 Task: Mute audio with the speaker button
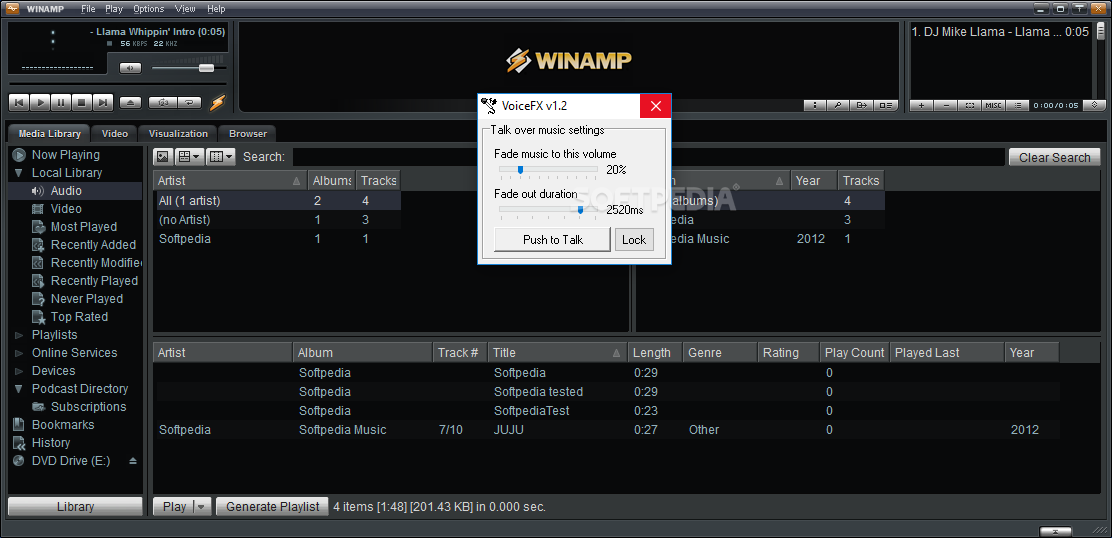(x=130, y=68)
